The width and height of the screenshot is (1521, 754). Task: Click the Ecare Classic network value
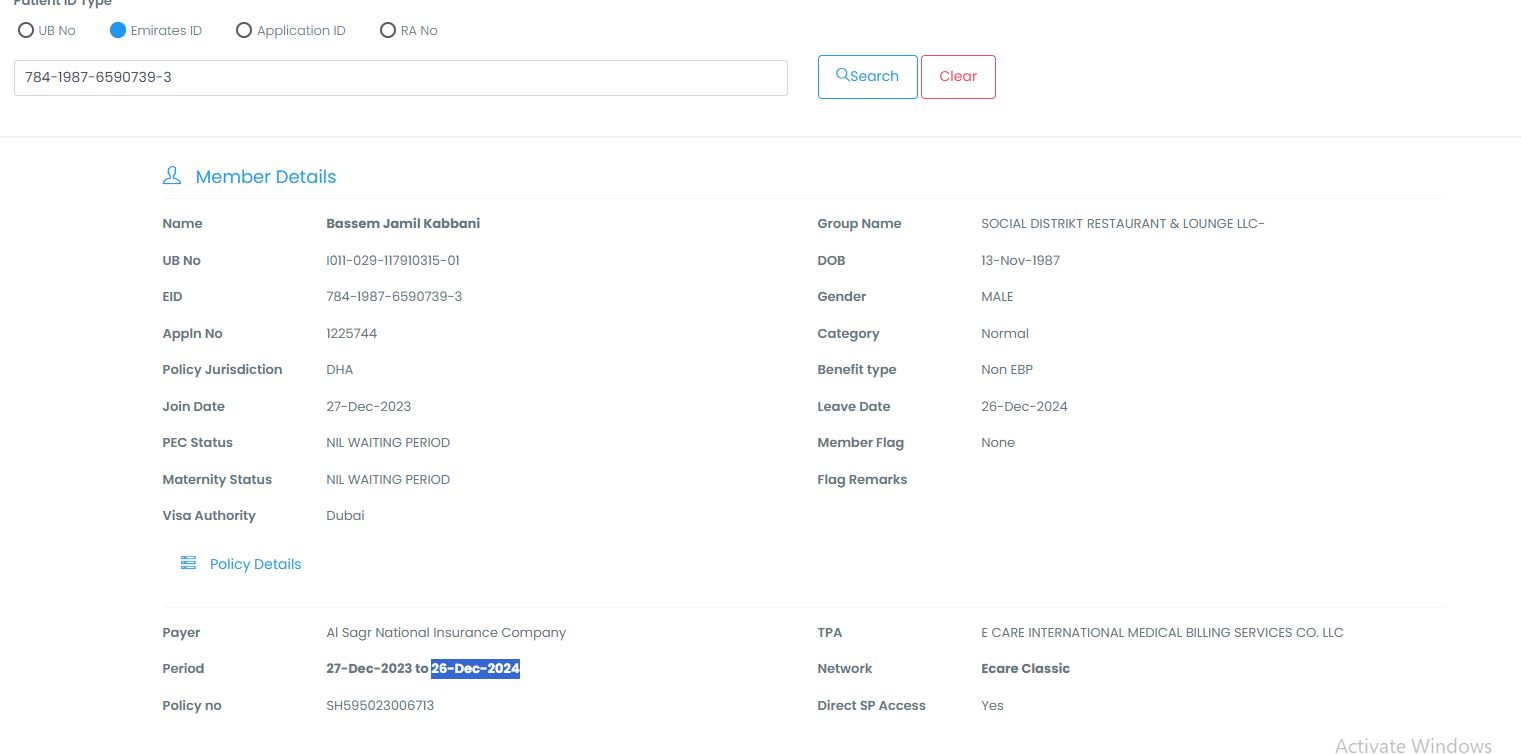[x=1025, y=668]
